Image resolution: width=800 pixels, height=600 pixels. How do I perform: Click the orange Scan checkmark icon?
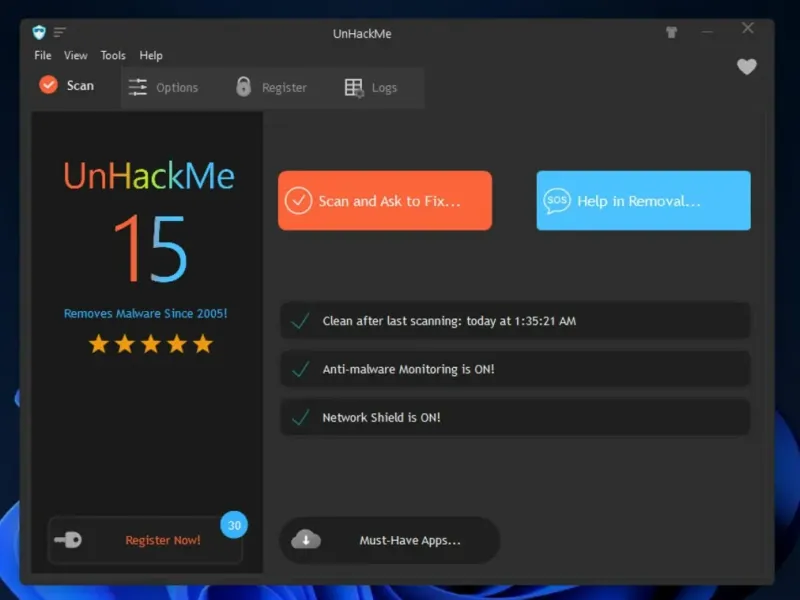[x=49, y=85]
